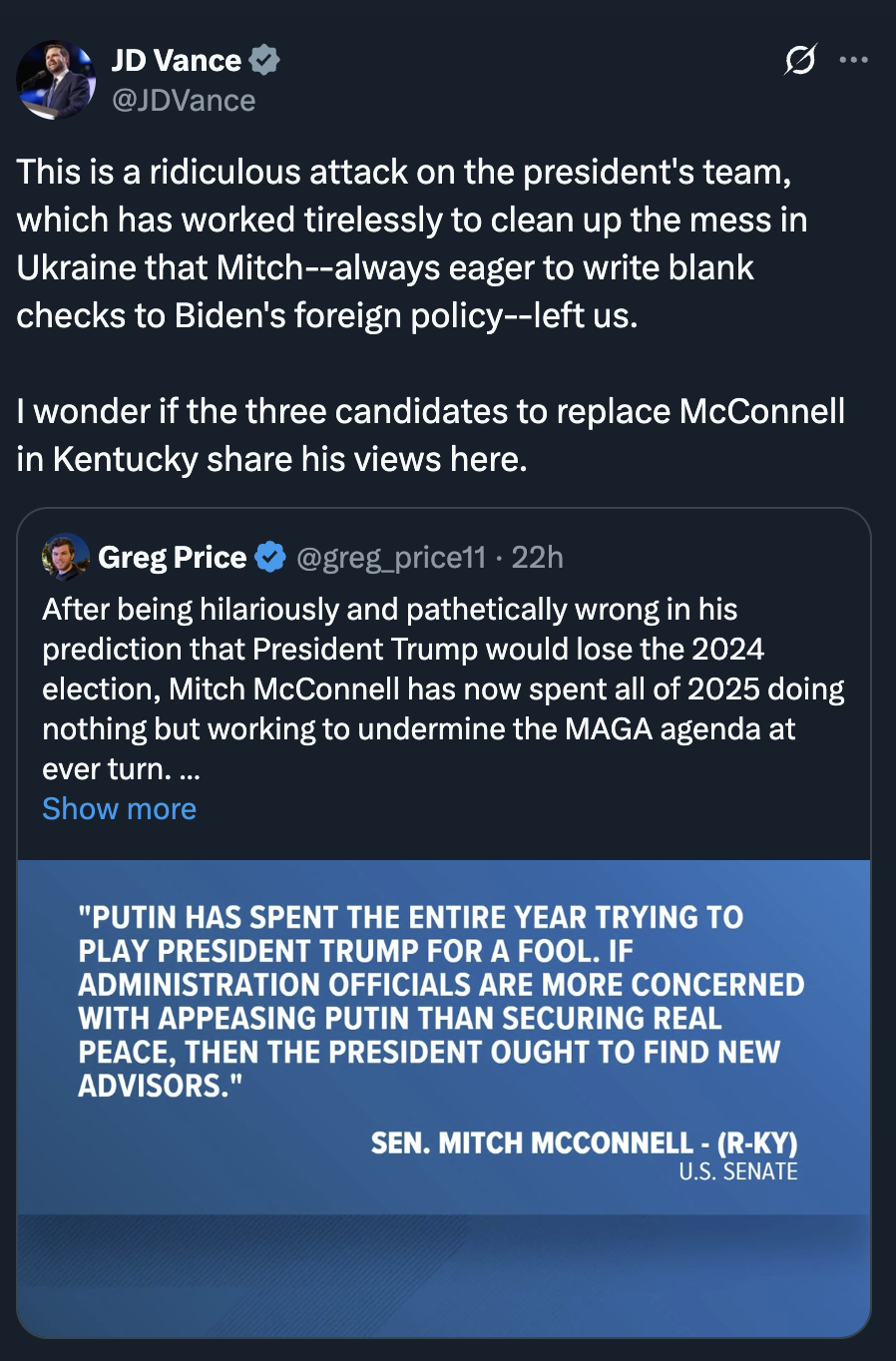Open the @JDVance handle link
This screenshot has width=896, height=1361.
pos(184,101)
